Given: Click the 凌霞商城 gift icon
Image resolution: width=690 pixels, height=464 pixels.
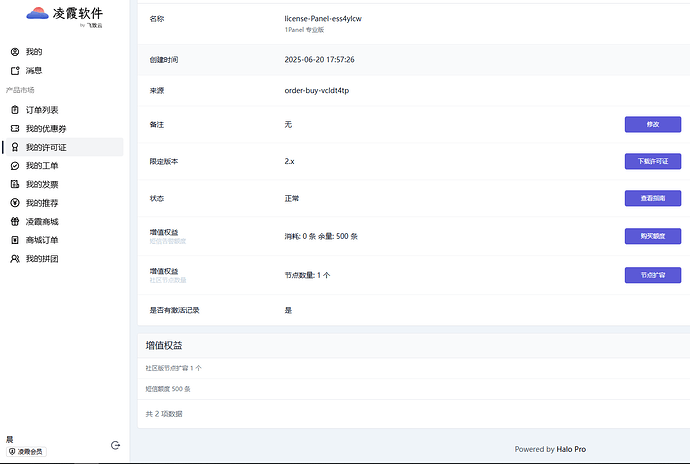Looking at the screenshot, I should click(x=15, y=222).
